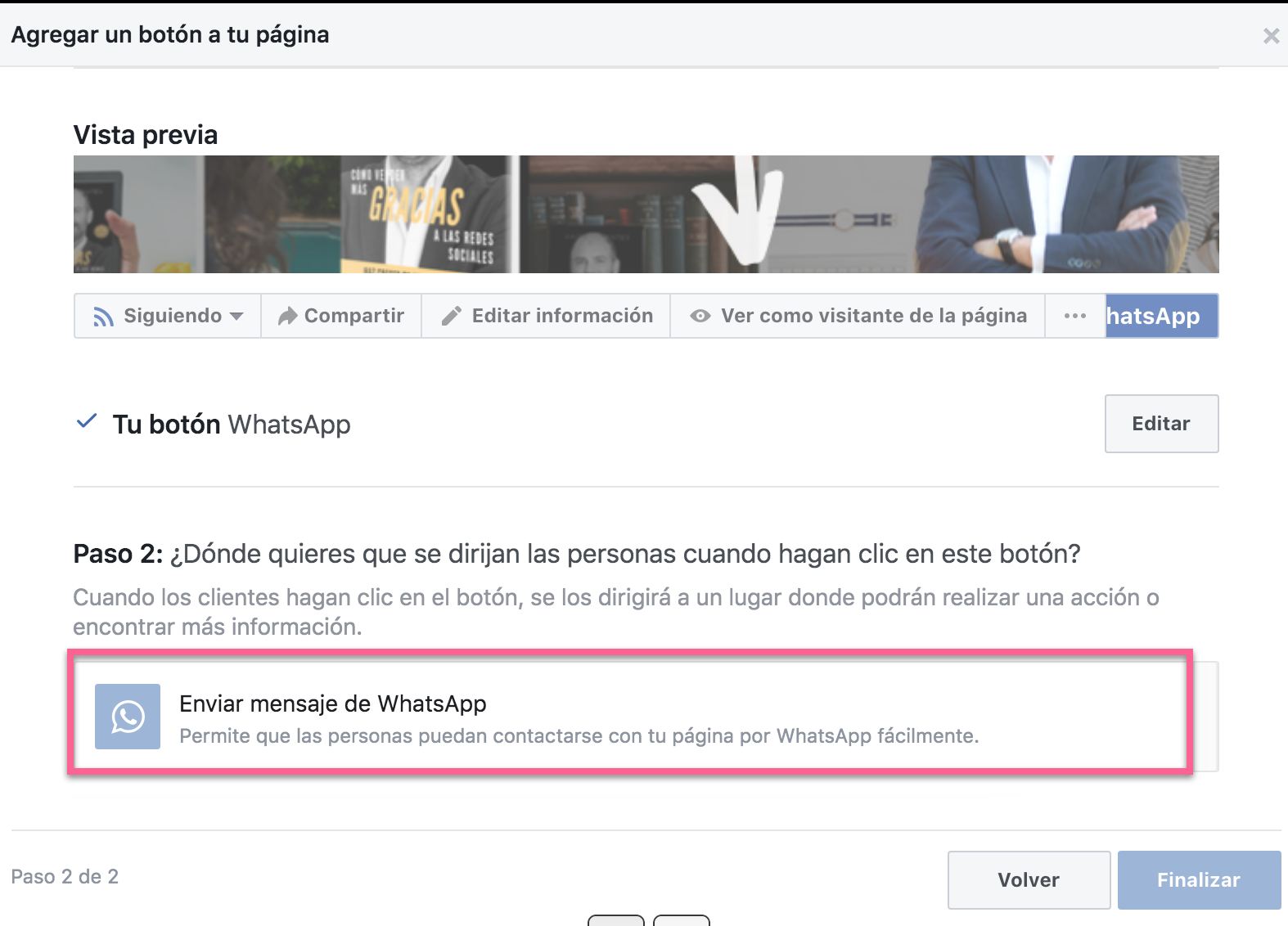Screen dimensions: 1288x926
Task: Click the Finalizar button
Action: (x=1199, y=880)
